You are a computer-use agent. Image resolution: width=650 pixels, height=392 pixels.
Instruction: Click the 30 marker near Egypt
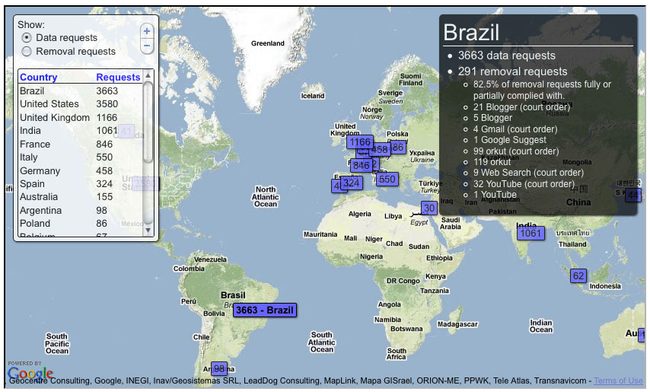(429, 208)
